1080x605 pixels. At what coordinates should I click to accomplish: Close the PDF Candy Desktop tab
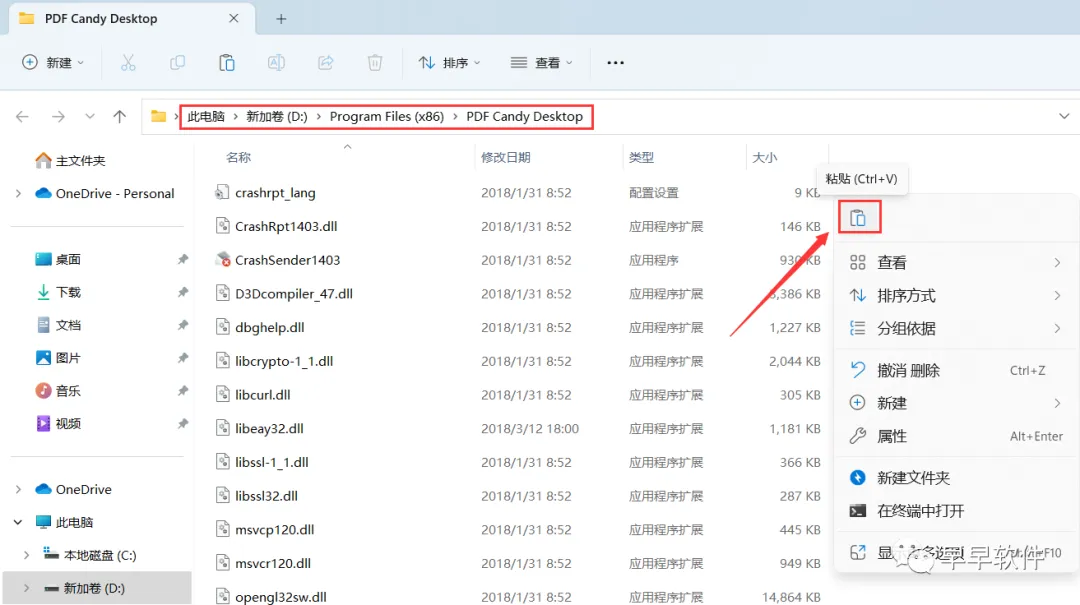click(x=233, y=19)
